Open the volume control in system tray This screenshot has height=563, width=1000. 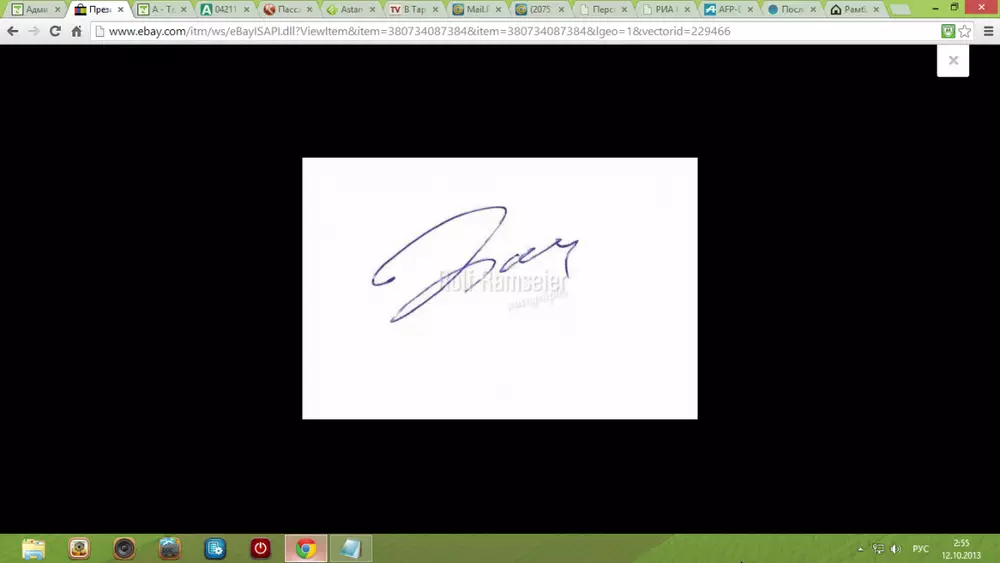click(x=895, y=549)
